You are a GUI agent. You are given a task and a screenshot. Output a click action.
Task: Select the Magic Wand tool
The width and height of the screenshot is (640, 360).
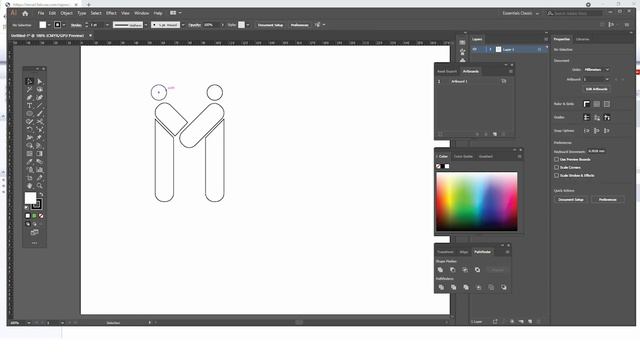point(29,89)
